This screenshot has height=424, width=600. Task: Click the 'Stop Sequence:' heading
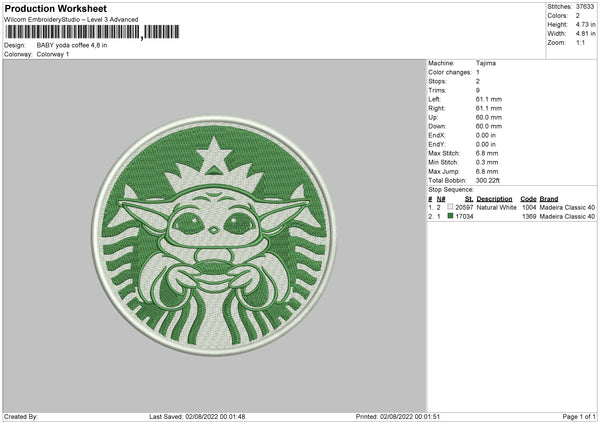tap(451, 190)
